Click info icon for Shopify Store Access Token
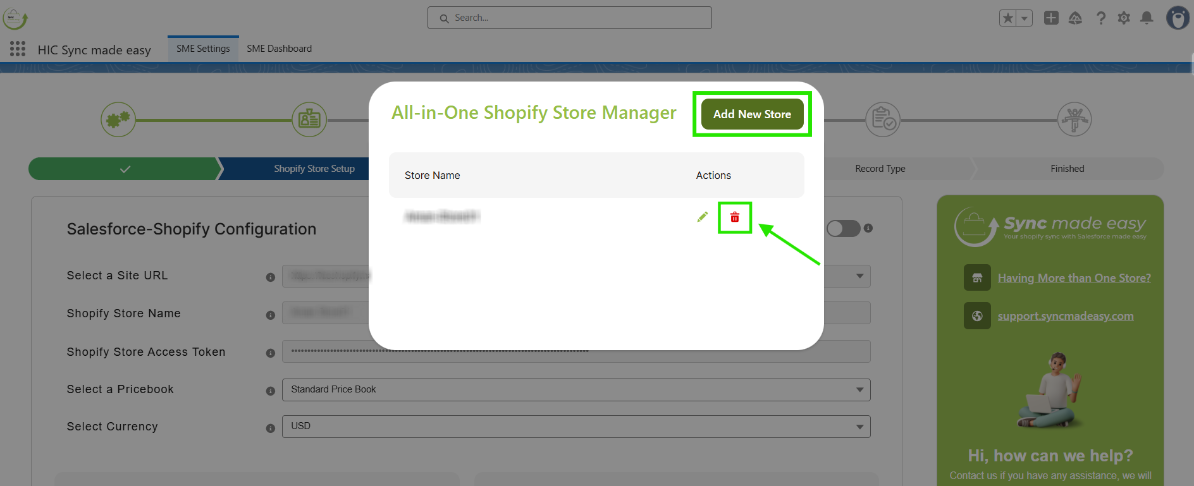 (x=270, y=353)
